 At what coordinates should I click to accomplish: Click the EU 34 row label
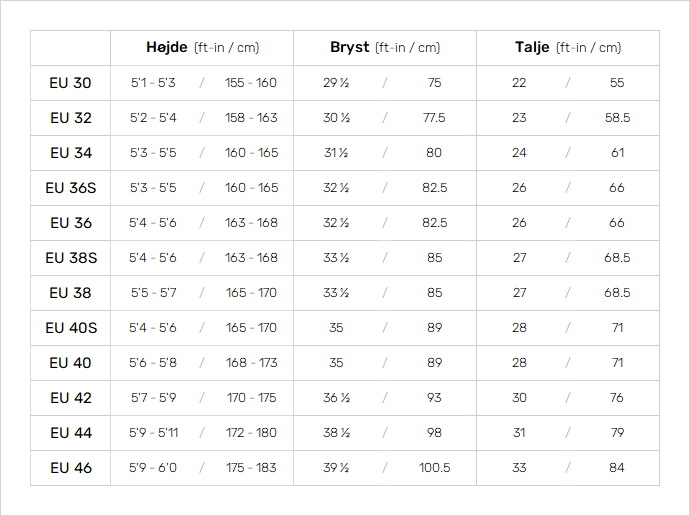pyautogui.click(x=71, y=153)
